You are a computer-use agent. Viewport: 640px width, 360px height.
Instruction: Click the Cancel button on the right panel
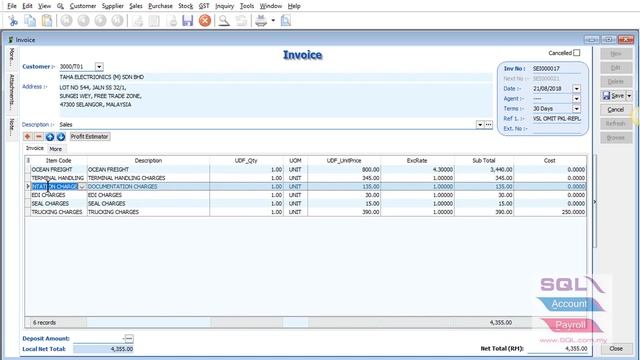[616, 110]
